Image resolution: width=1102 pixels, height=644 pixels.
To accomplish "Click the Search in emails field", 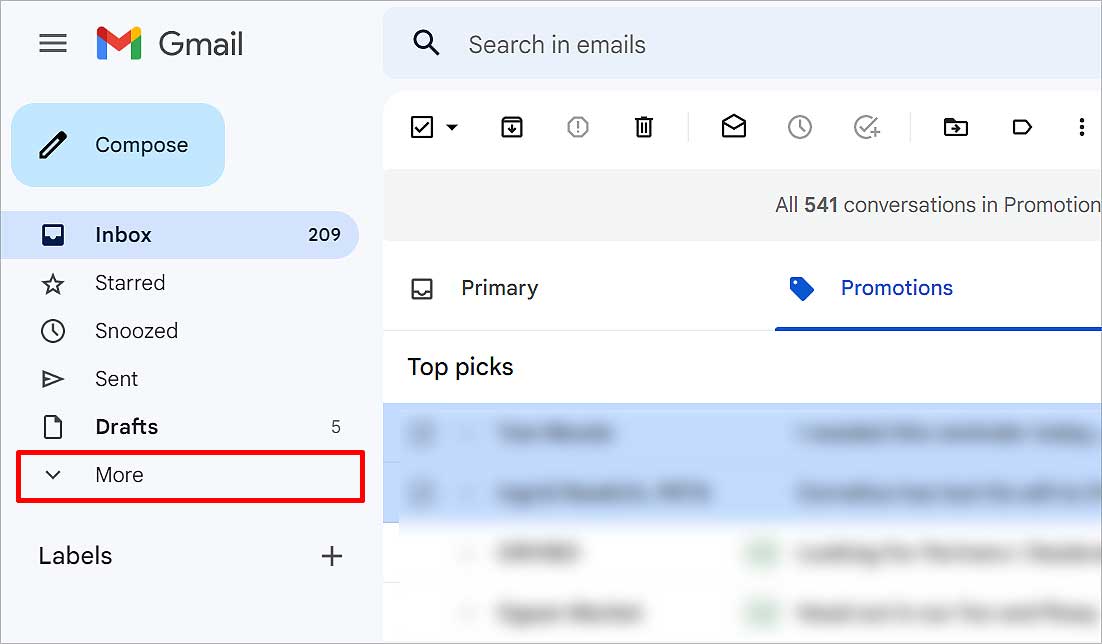I will click(742, 44).
